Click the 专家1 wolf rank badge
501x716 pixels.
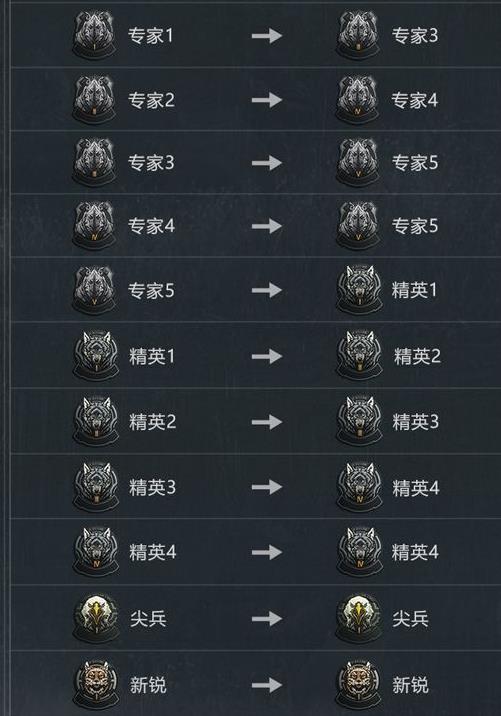pos(95,36)
